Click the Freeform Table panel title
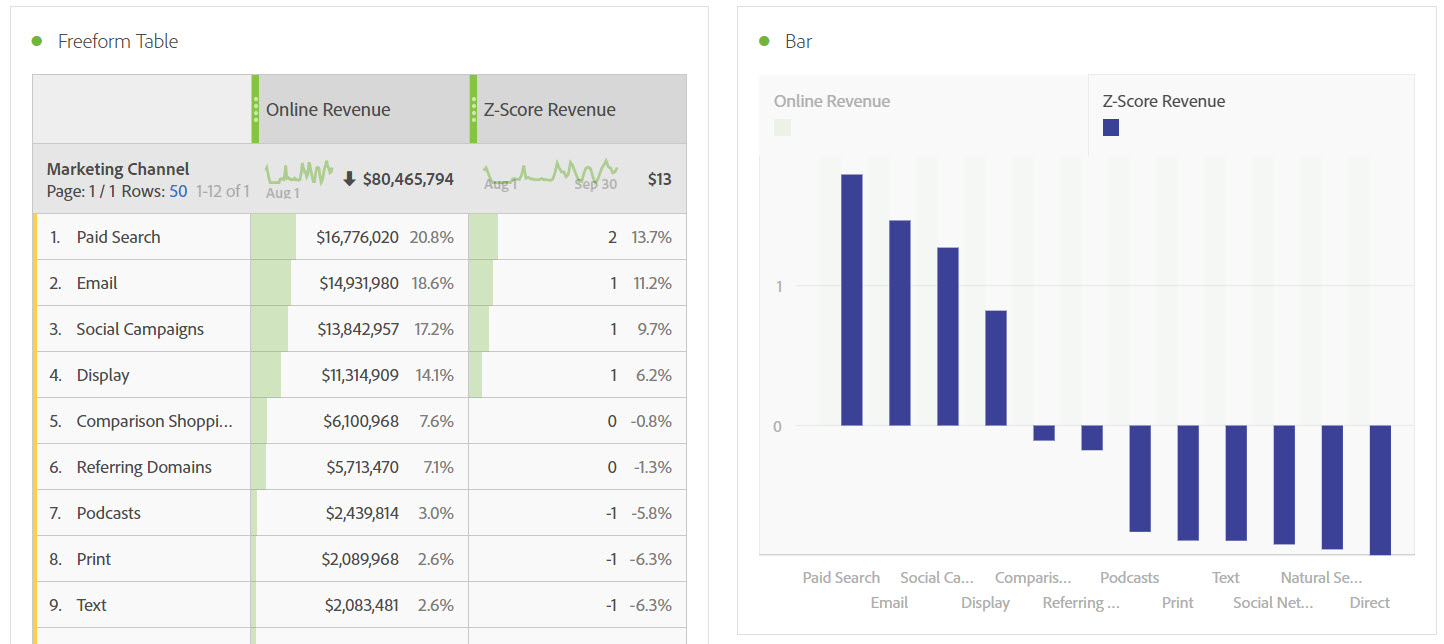The width and height of the screenshot is (1444, 644). (x=118, y=41)
